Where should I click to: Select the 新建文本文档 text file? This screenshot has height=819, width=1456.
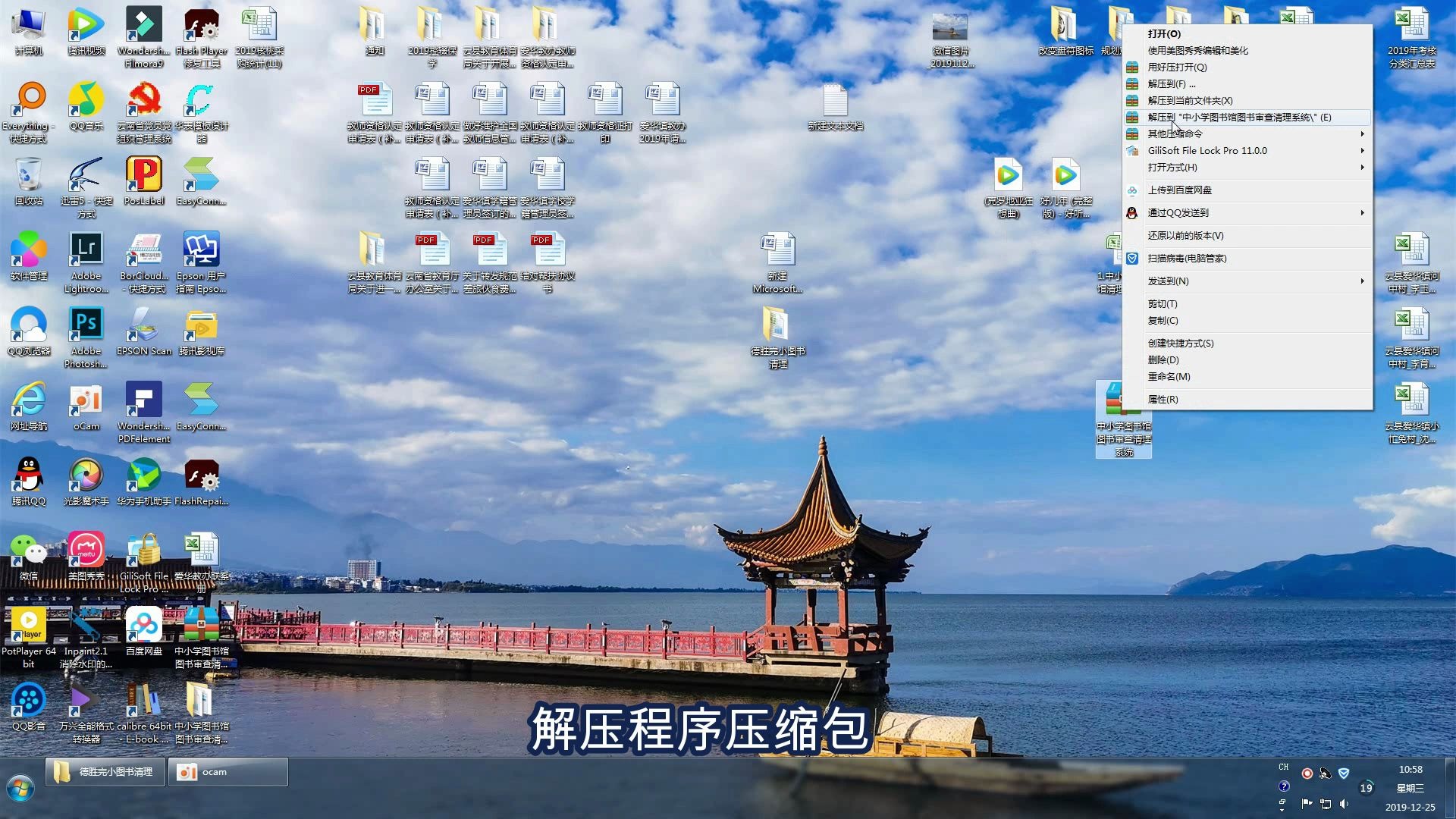(836, 108)
